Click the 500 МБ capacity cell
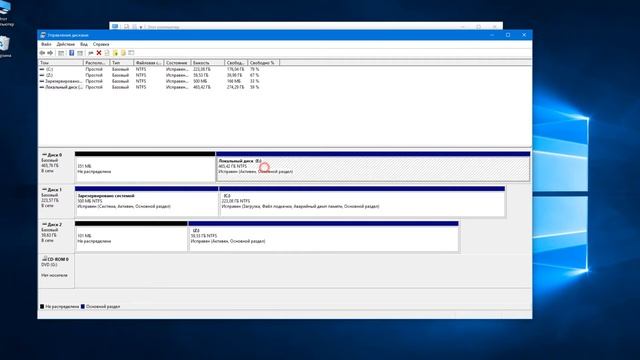Viewport: 640px width, 360px height. (x=200, y=81)
